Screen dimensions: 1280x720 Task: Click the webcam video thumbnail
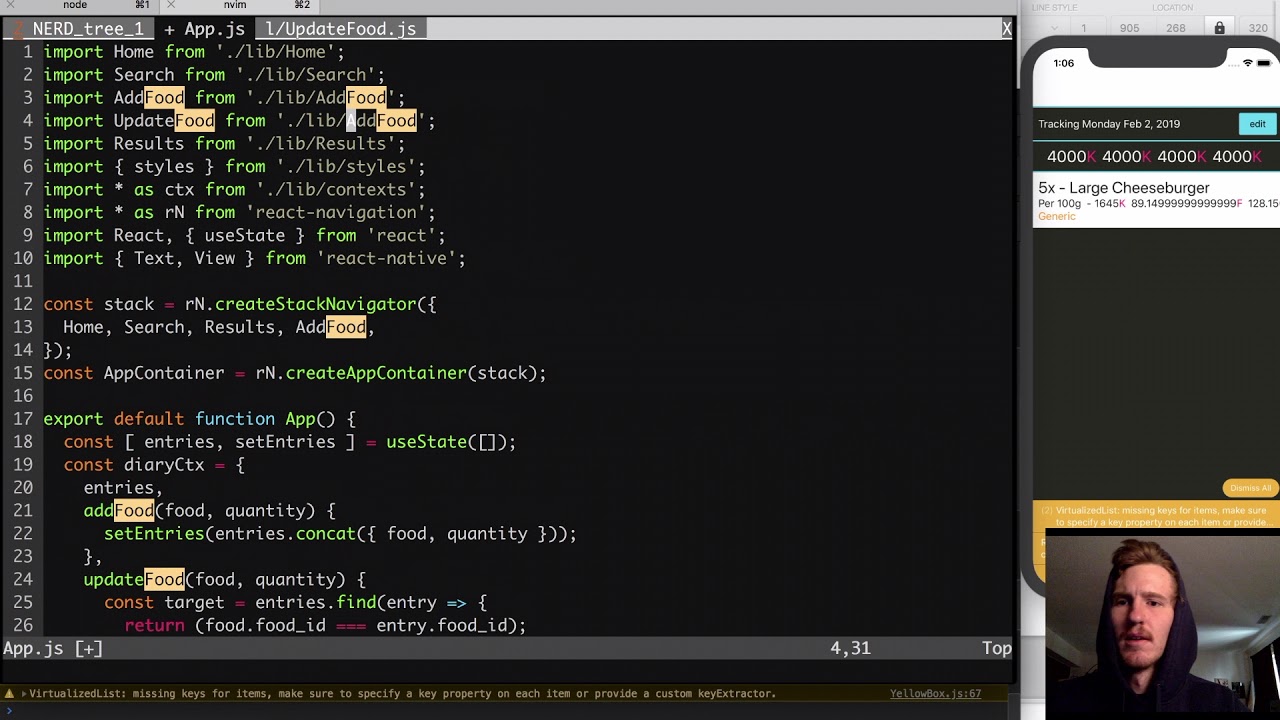coord(1162,624)
